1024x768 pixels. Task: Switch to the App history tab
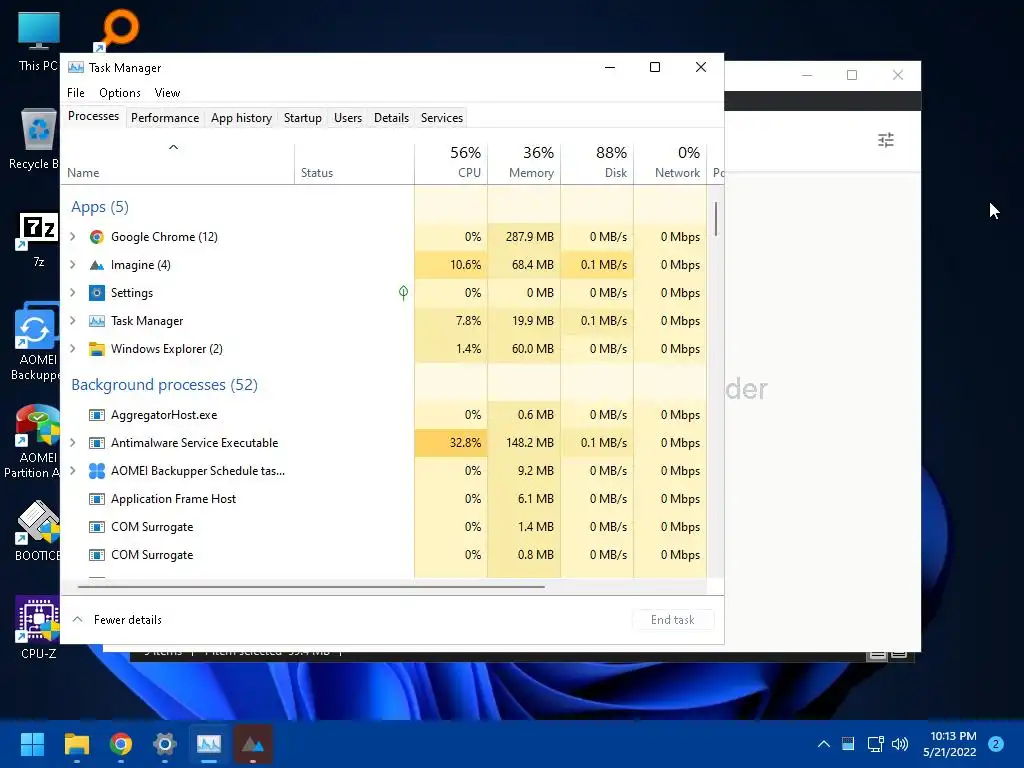241,118
